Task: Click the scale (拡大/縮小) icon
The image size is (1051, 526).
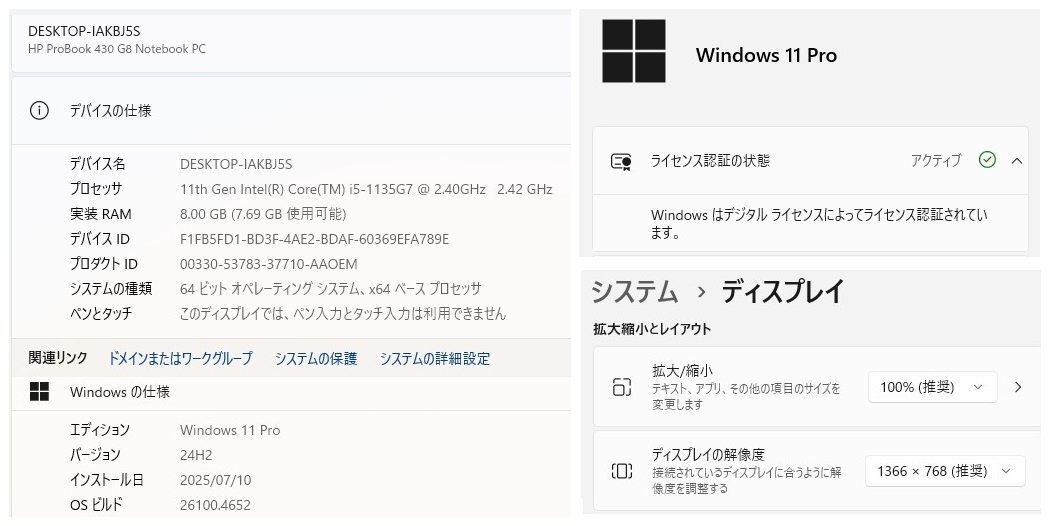Action: pos(621,387)
